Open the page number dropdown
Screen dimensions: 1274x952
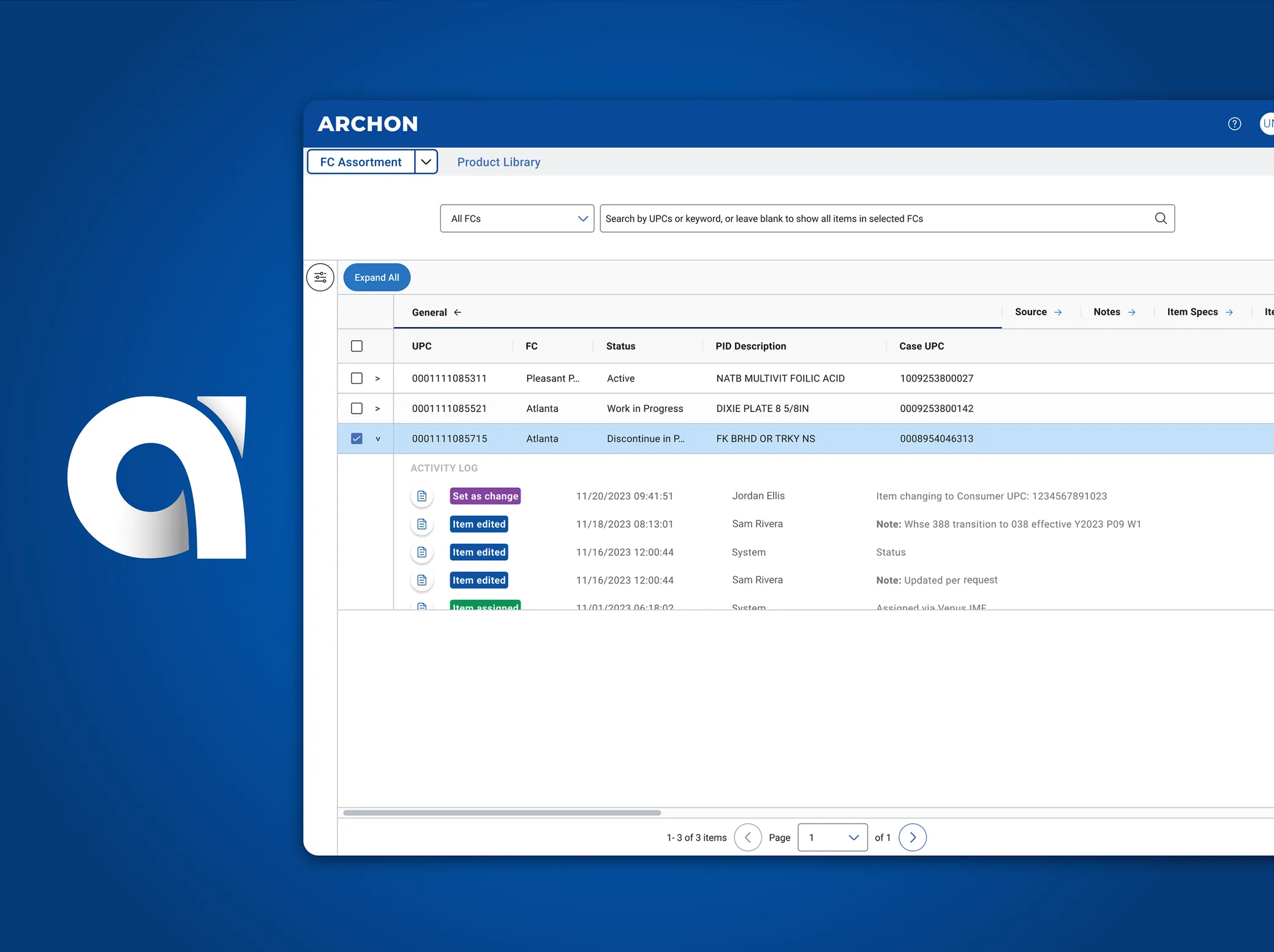[x=832, y=838]
